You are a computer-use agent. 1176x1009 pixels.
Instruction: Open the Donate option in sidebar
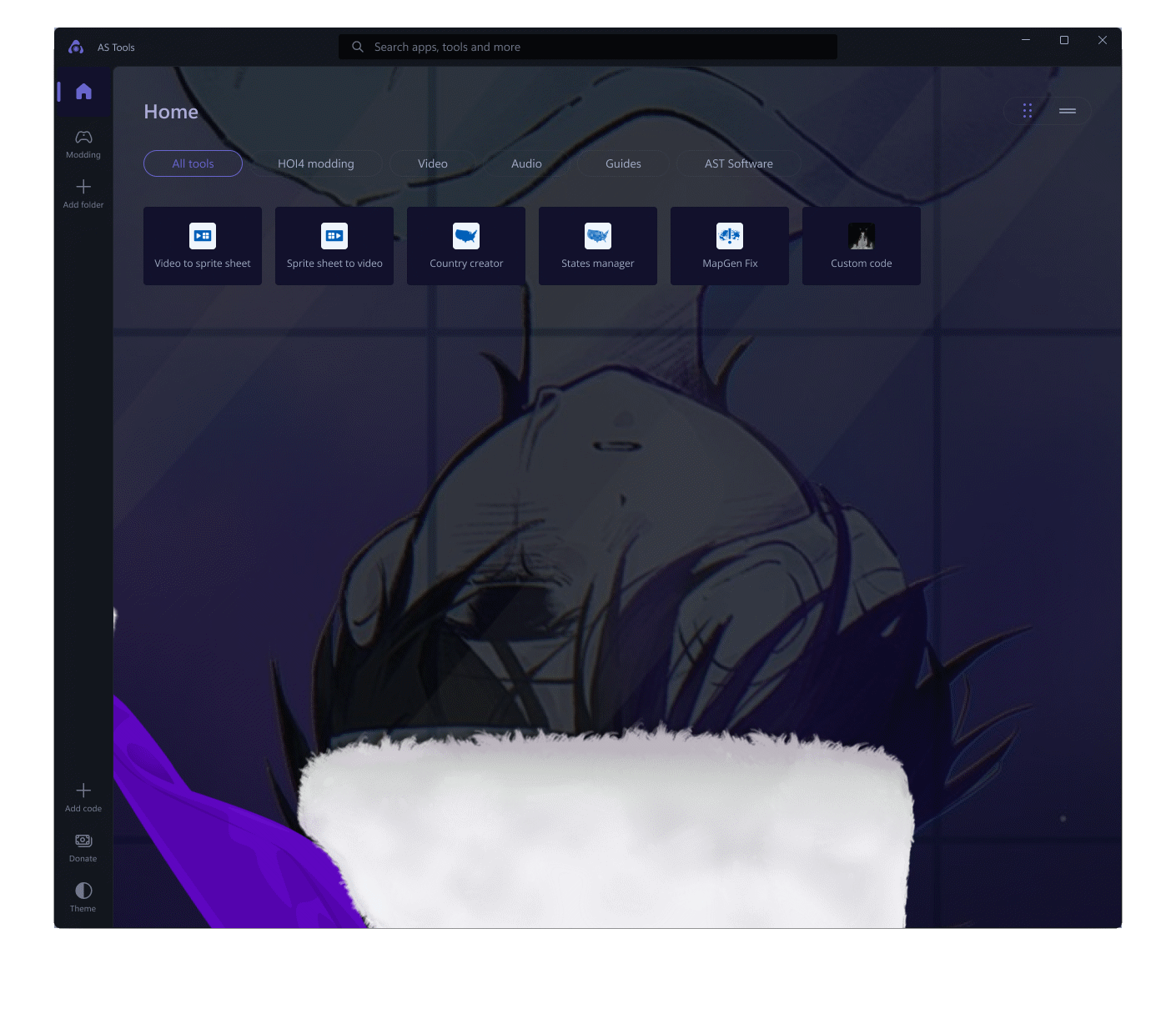(83, 846)
